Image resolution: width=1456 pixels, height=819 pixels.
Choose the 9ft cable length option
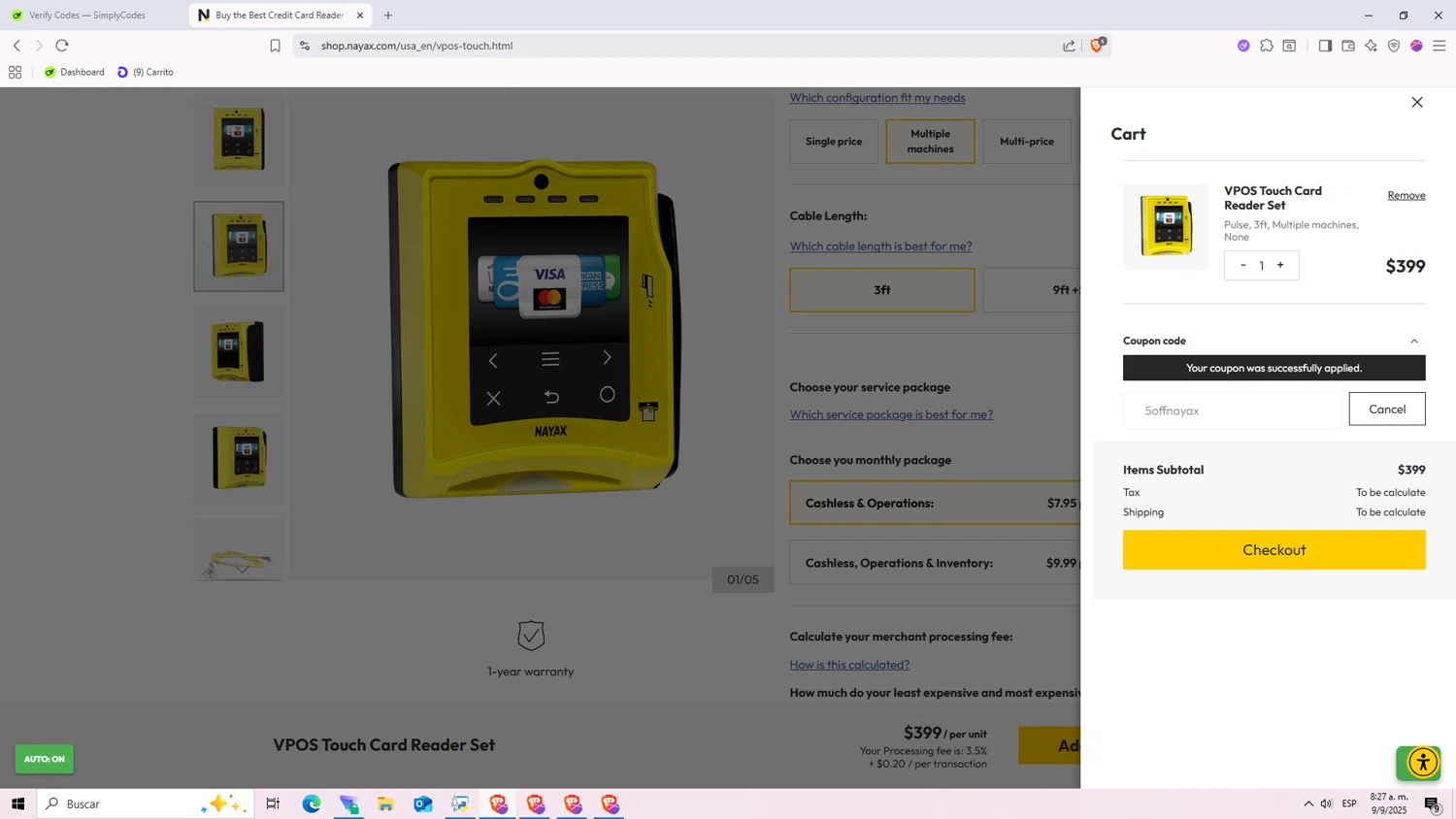pyautogui.click(x=1032, y=290)
